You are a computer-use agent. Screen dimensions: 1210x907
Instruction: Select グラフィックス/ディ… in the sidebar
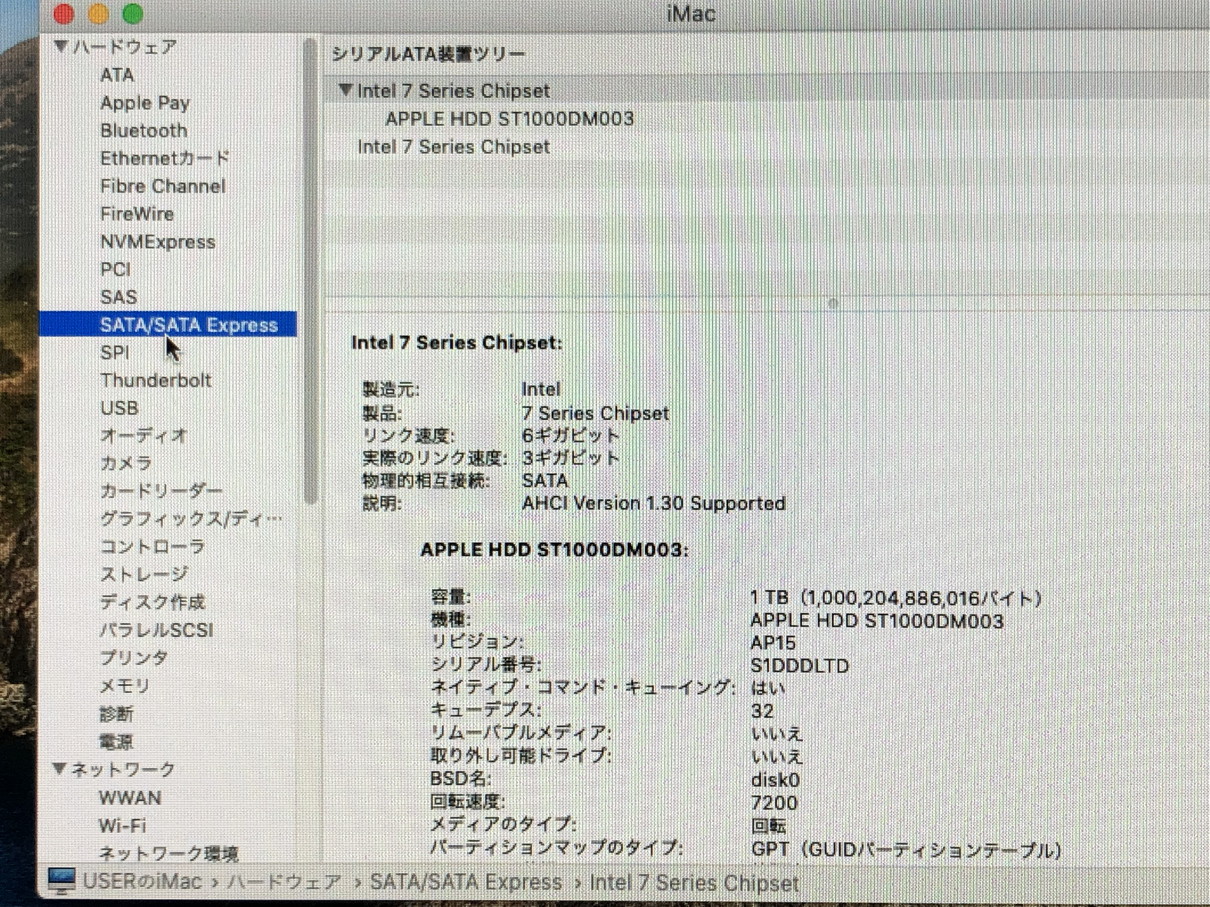click(191, 519)
